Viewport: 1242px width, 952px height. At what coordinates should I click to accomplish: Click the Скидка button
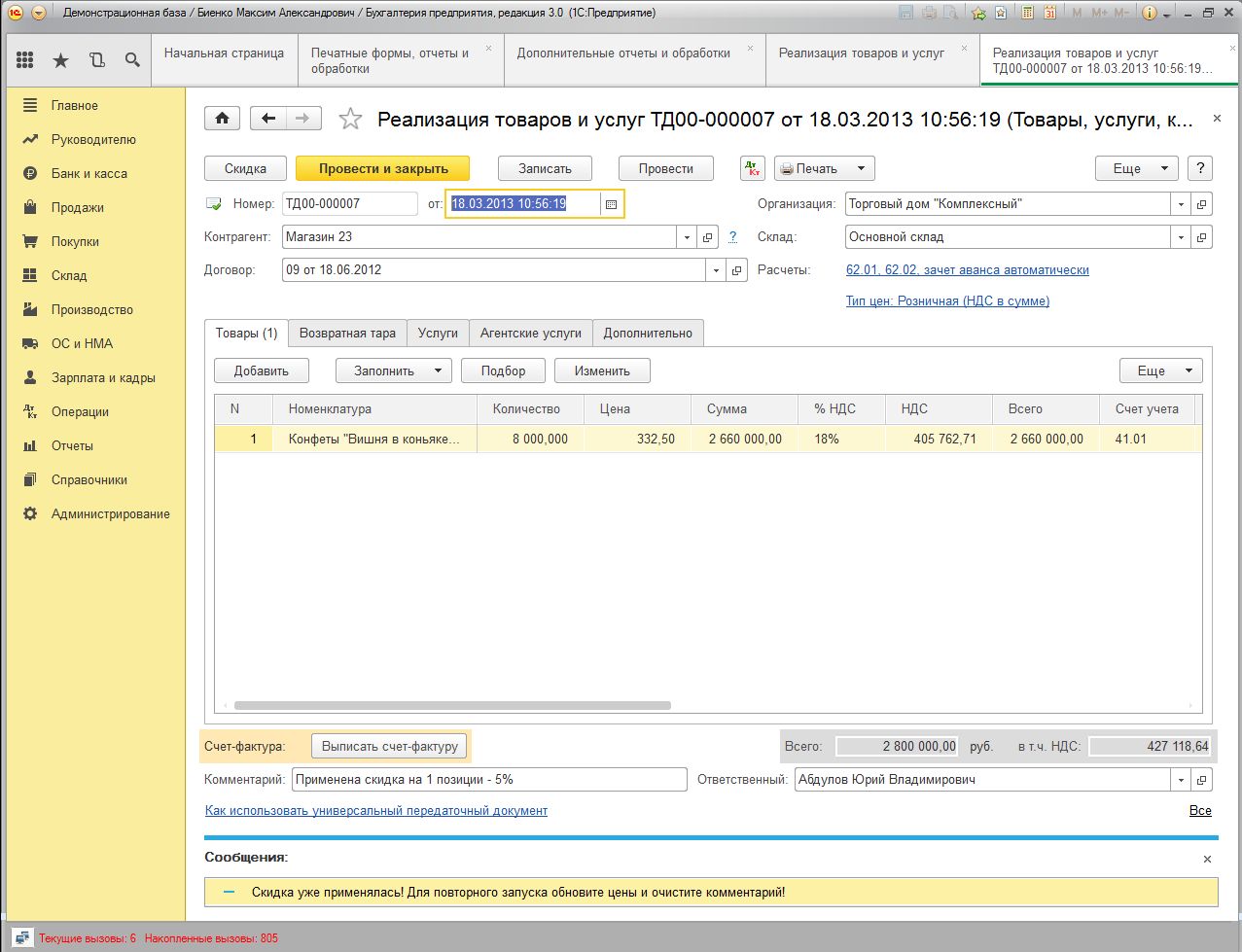[x=245, y=168]
